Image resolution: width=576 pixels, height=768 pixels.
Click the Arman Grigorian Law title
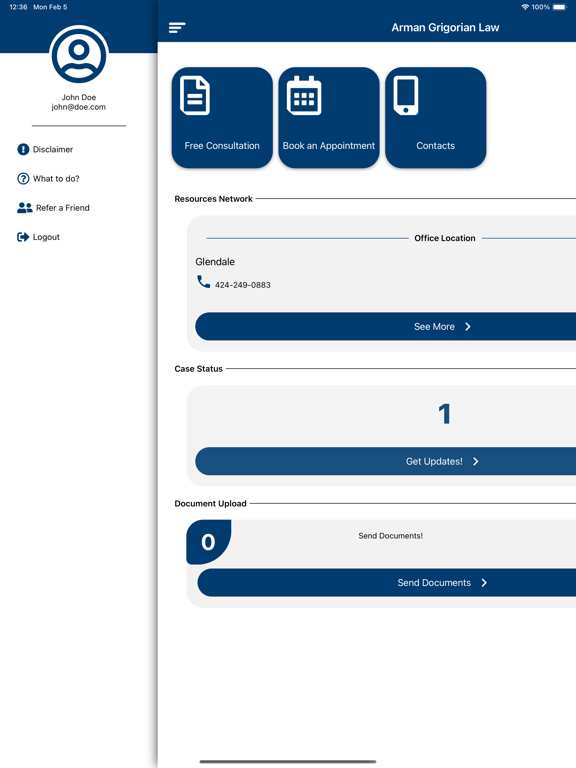[445, 27]
